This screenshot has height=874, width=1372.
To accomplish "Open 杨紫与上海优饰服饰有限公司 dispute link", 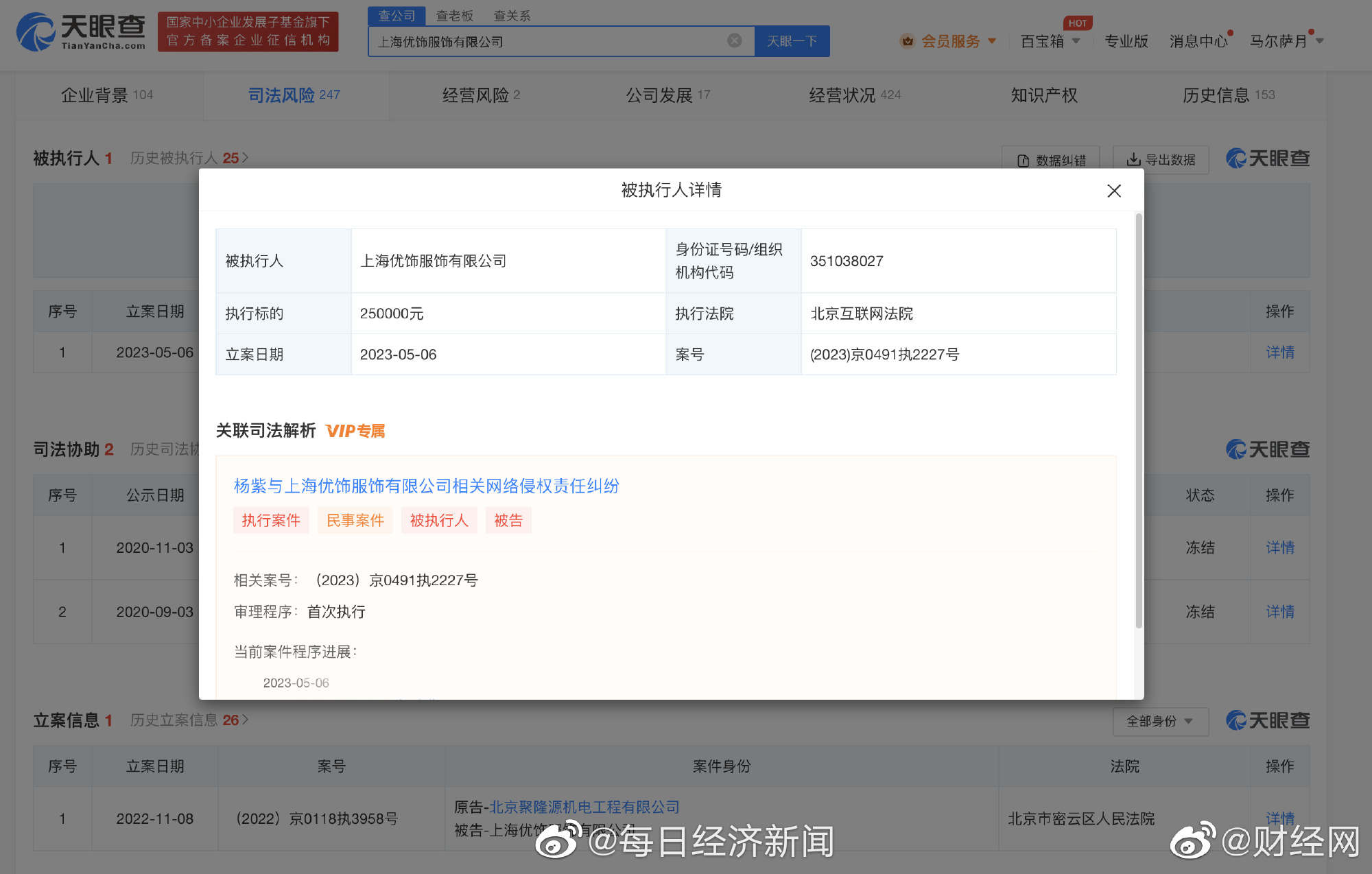I will (x=426, y=486).
